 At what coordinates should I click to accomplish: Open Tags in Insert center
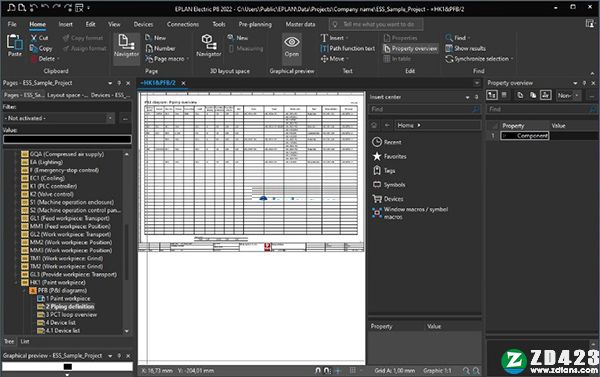click(x=383, y=170)
